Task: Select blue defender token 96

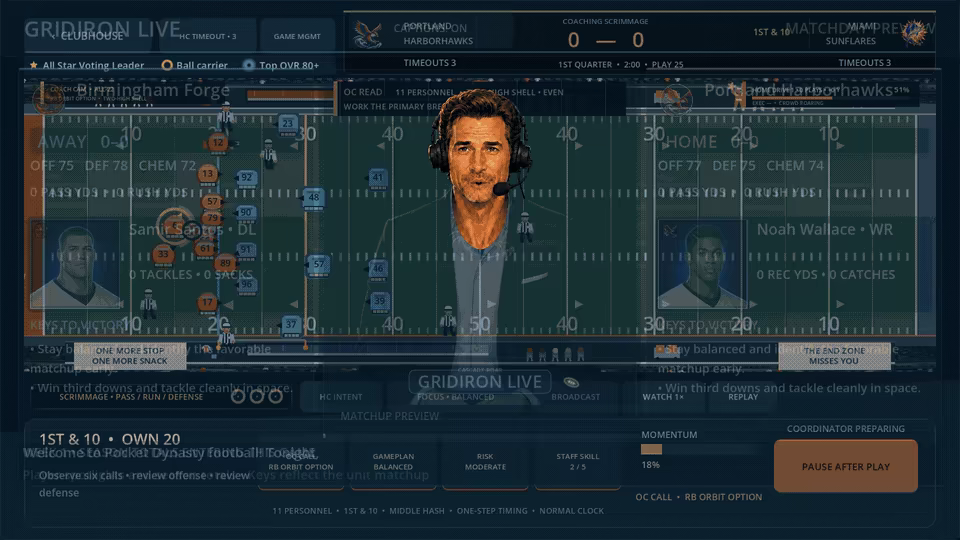Action: (x=247, y=285)
